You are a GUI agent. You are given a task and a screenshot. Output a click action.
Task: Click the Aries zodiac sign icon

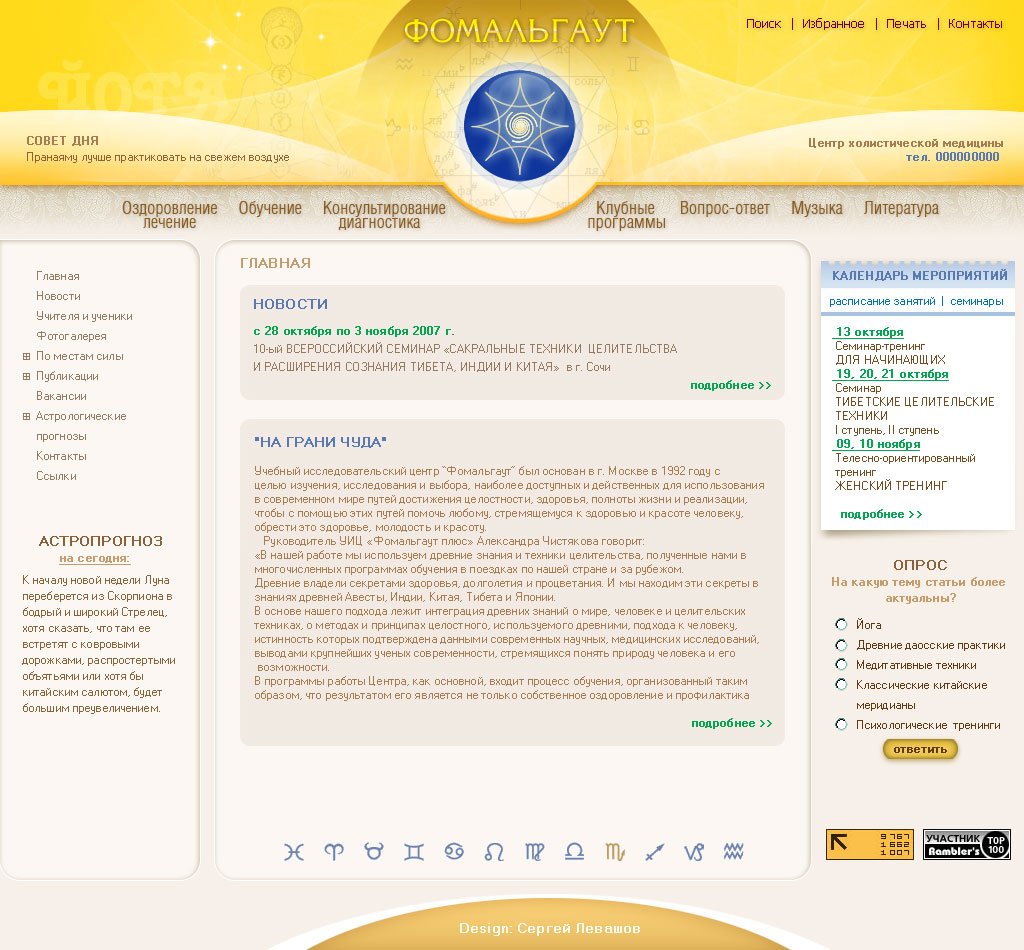pos(334,852)
